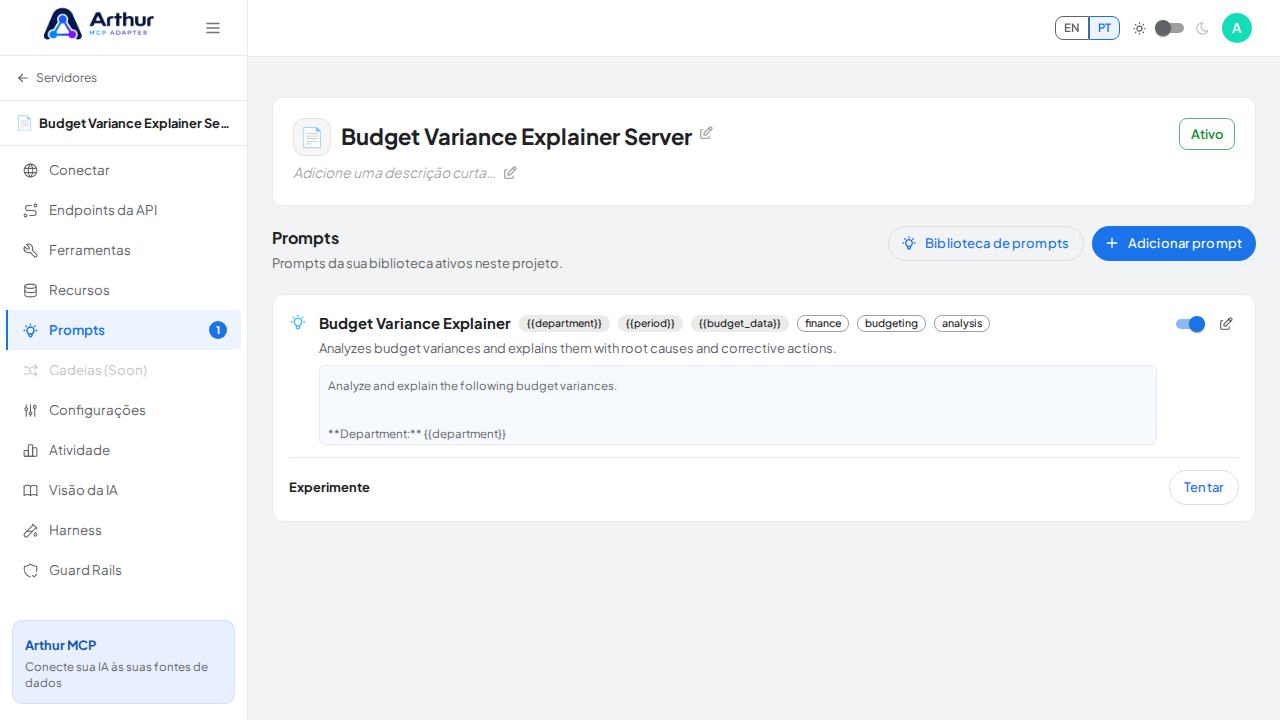This screenshot has width=1280, height=720.
Task: Click the finance tag
Action: click(x=823, y=324)
